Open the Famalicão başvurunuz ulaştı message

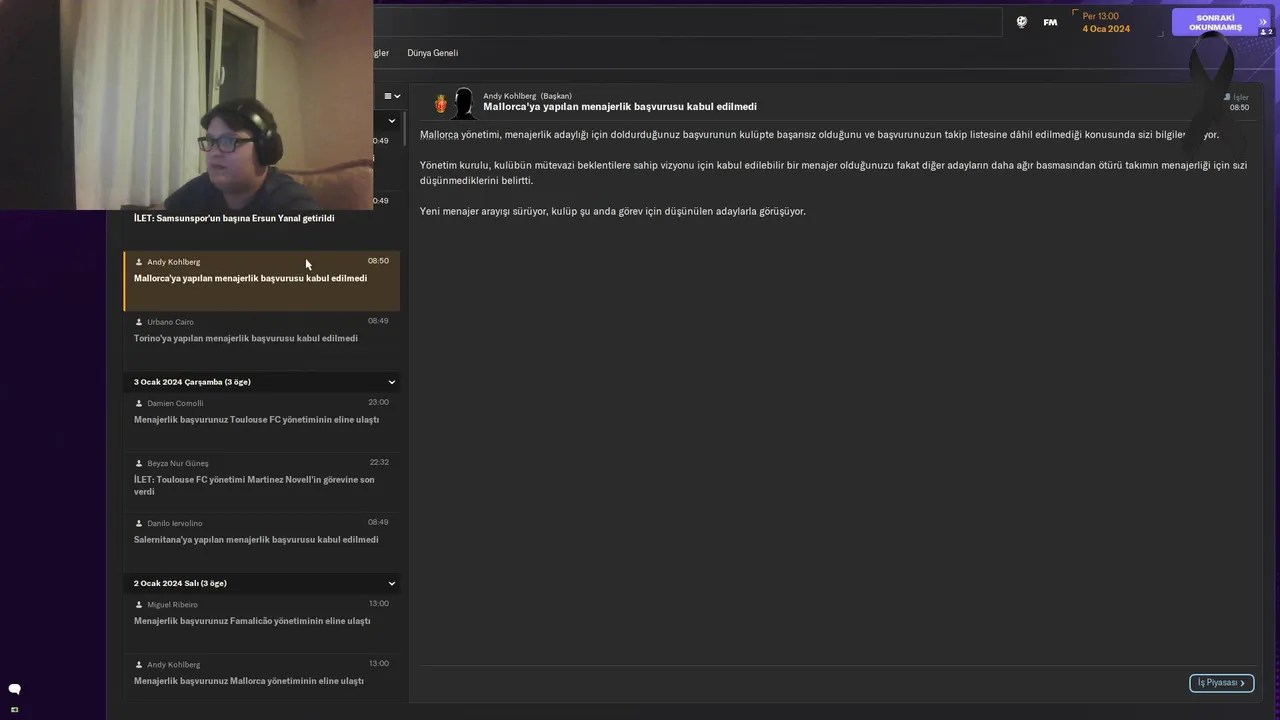point(262,622)
